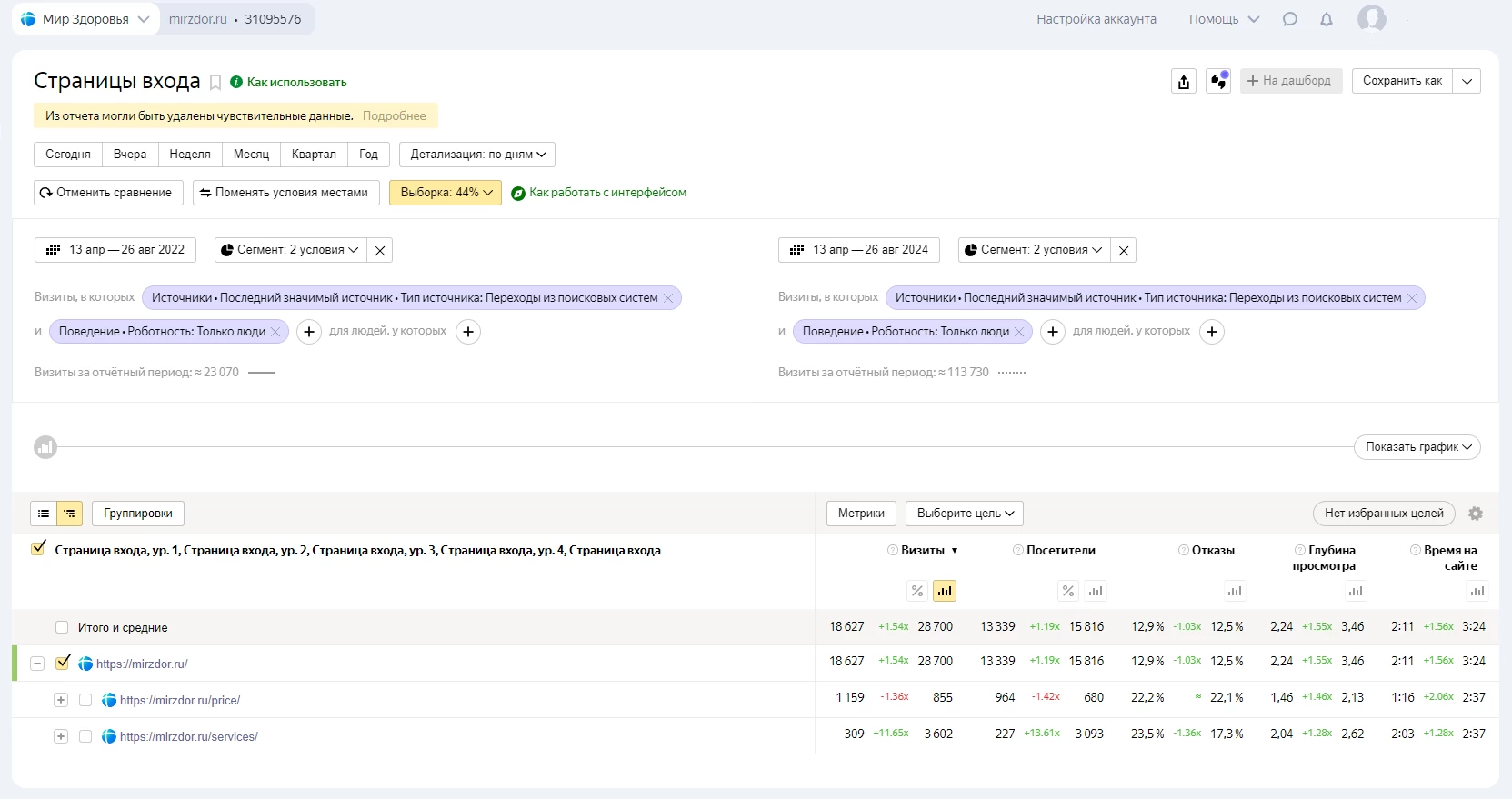Select the Неделя period tab

tap(190, 155)
